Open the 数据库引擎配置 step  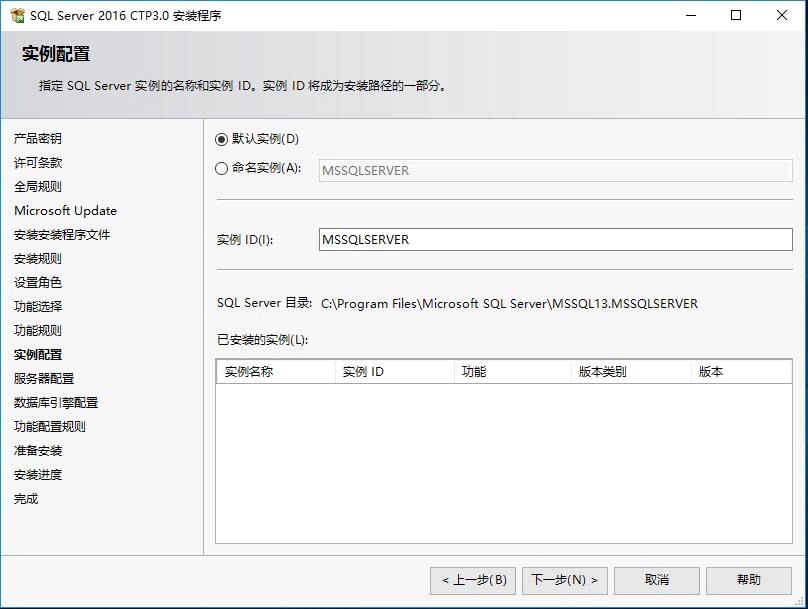click(x=55, y=402)
